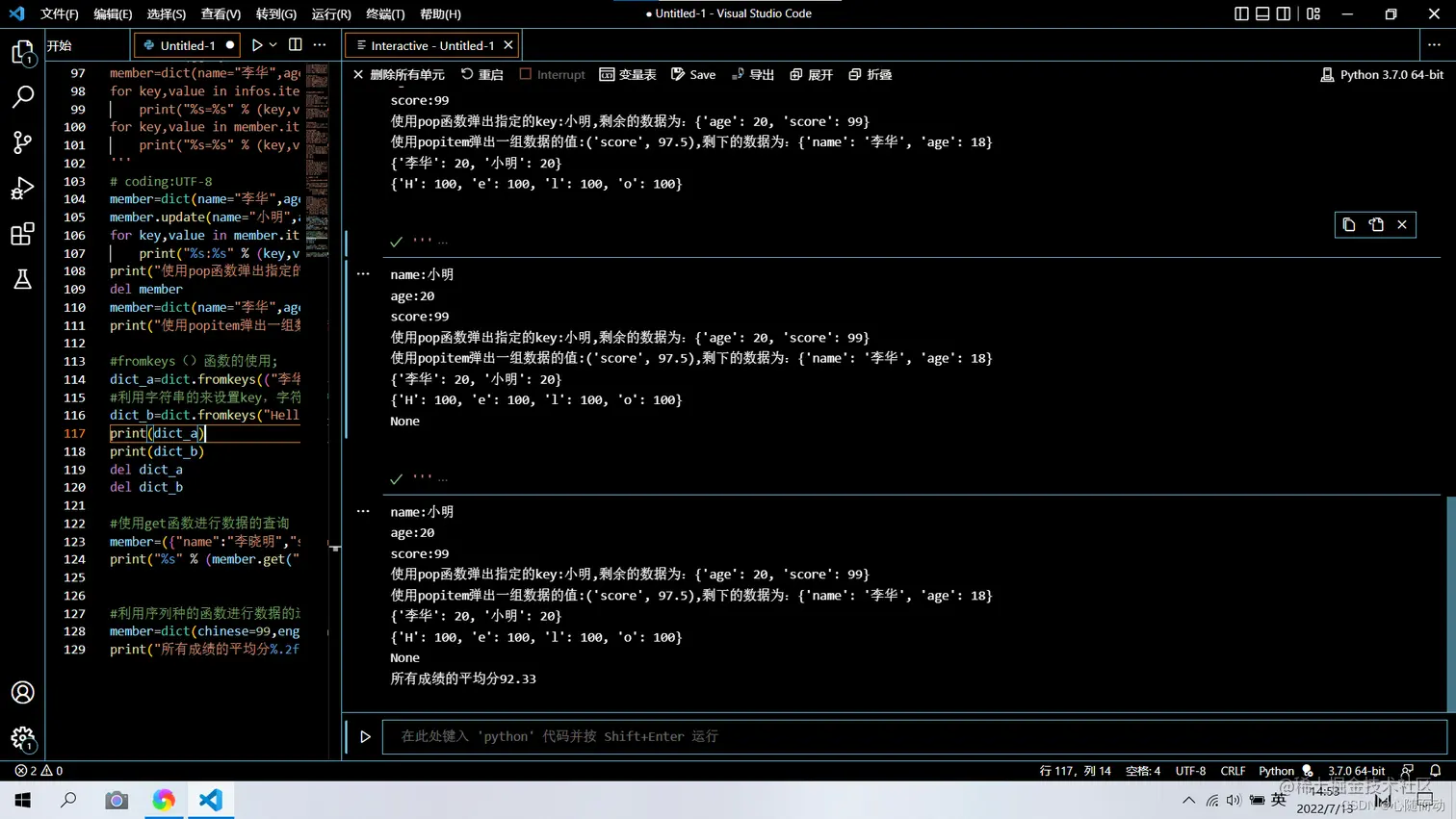The image size is (1456, 819).
Task: Toggle the bottom panel layout
Action: pos(1262,13)
